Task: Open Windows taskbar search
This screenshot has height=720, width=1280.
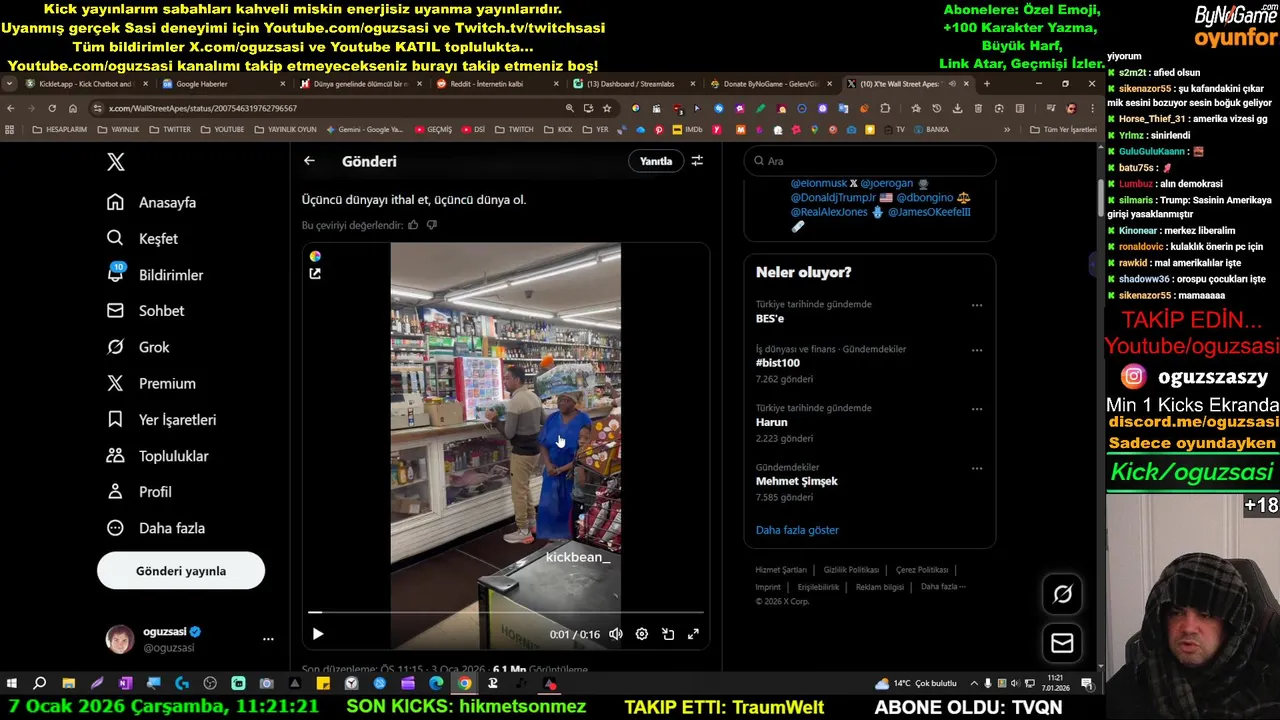Action: 40,684
